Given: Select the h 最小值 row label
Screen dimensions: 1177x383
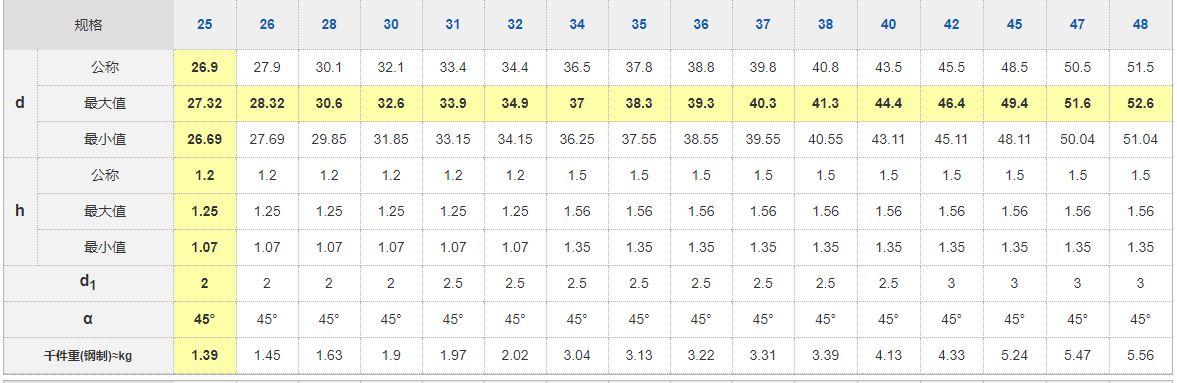Looking at the screenshot, I should click(105, 247).
